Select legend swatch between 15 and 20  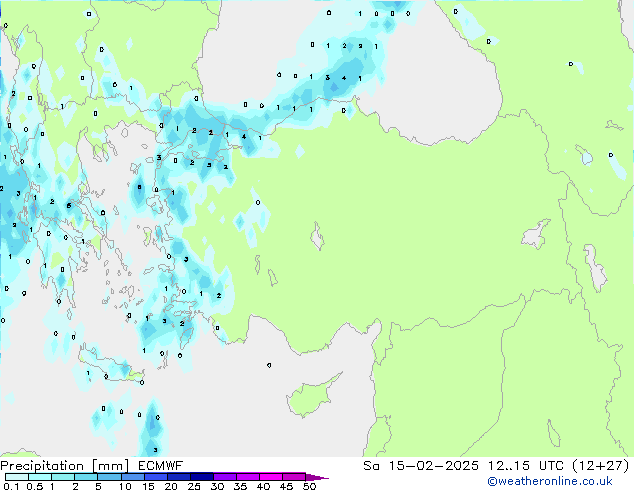(155, 477)
